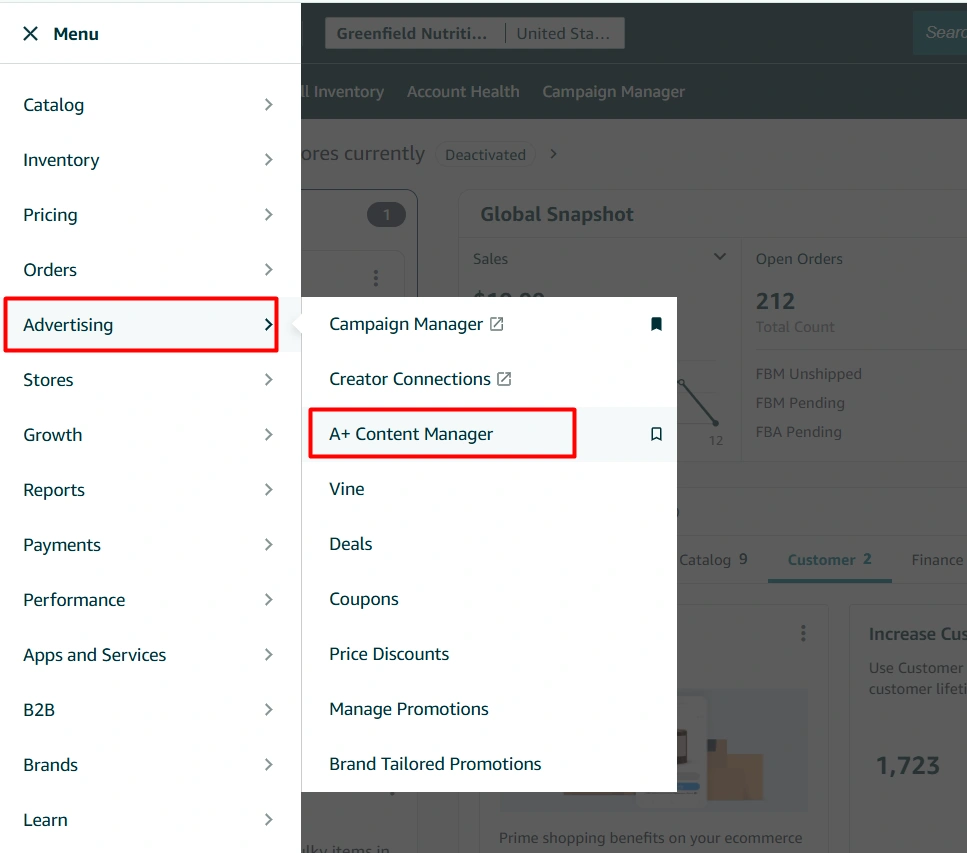
Task: Open the Vine page from the Advertising submenu
Action: point(346,489)
